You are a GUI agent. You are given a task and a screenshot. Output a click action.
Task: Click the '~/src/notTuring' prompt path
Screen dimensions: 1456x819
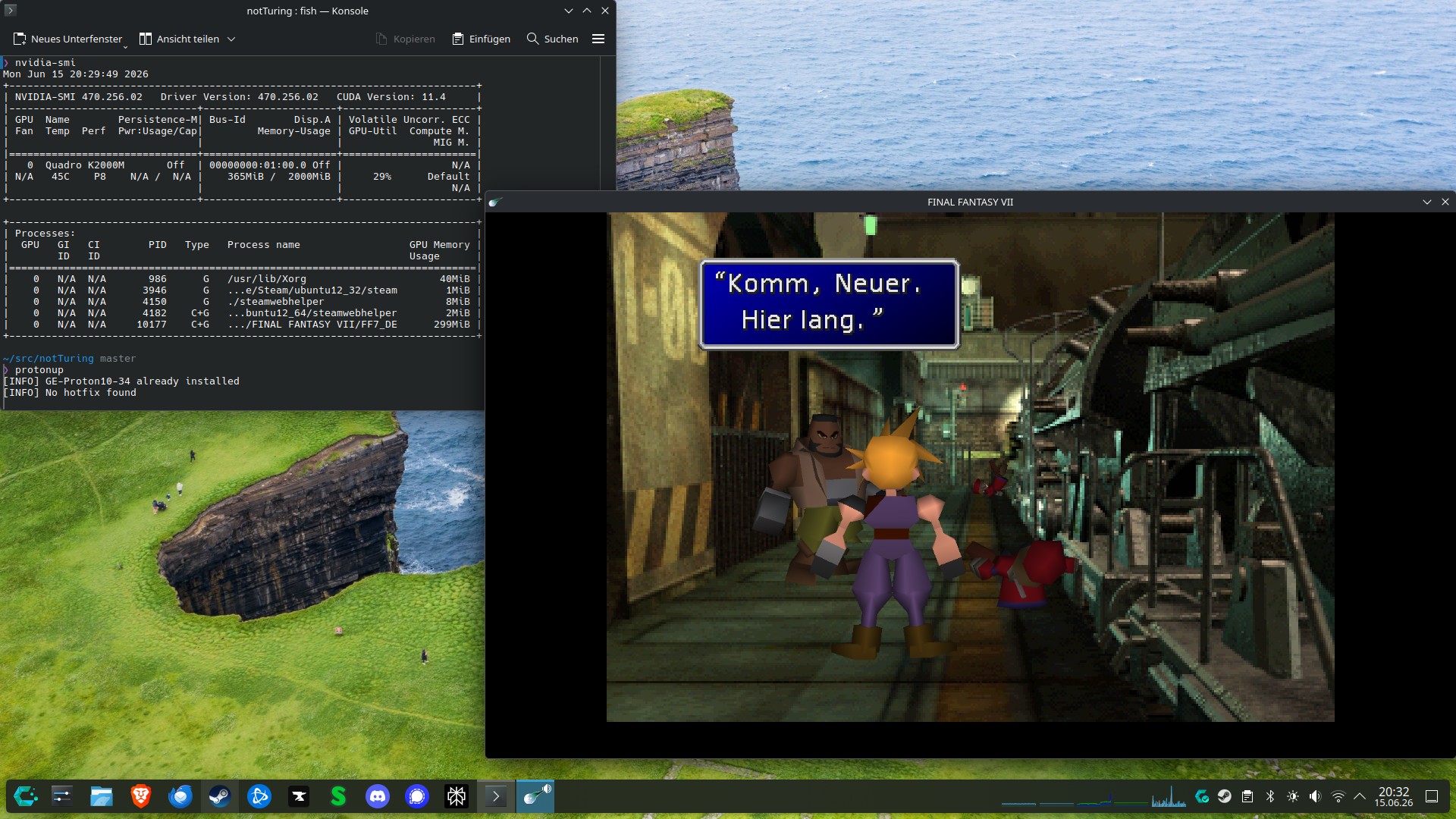tap(49, 359)
